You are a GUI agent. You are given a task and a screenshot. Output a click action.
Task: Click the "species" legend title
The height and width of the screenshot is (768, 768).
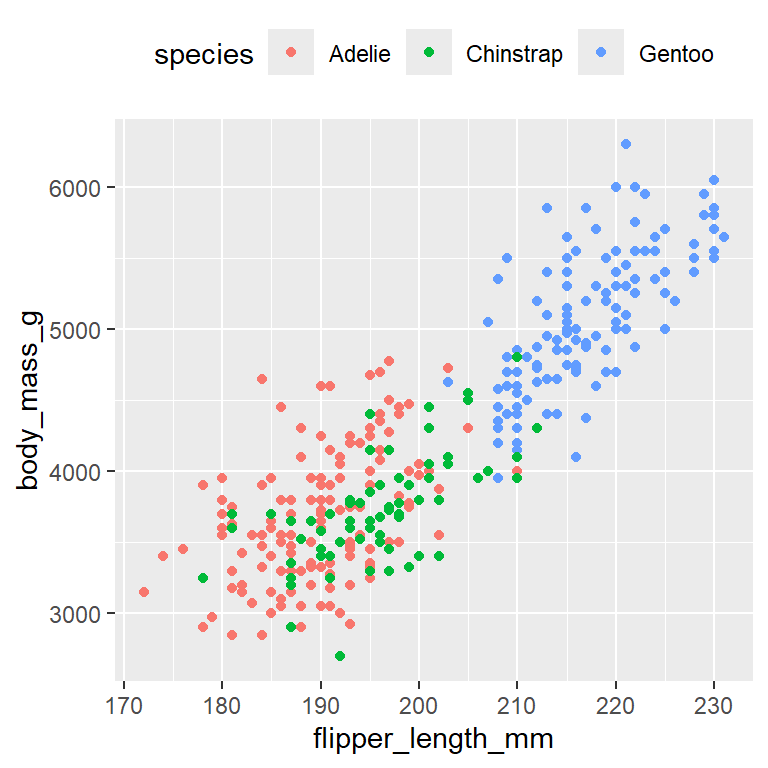pos(204,55)
